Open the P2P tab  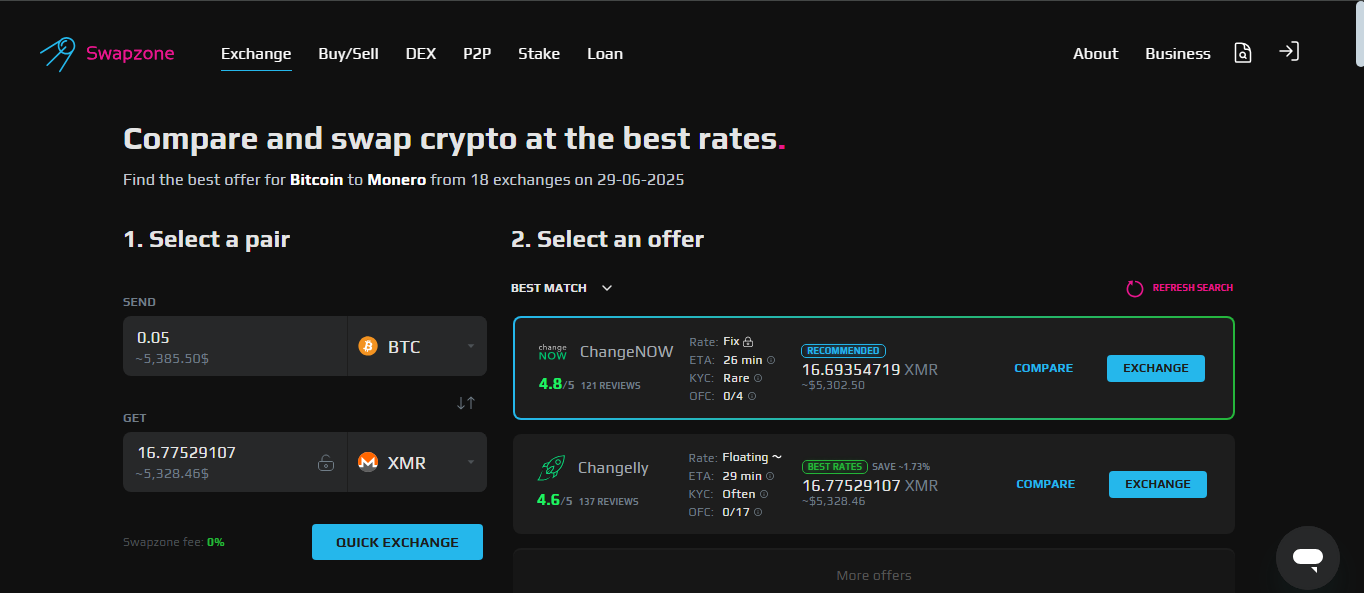(477, 54)
